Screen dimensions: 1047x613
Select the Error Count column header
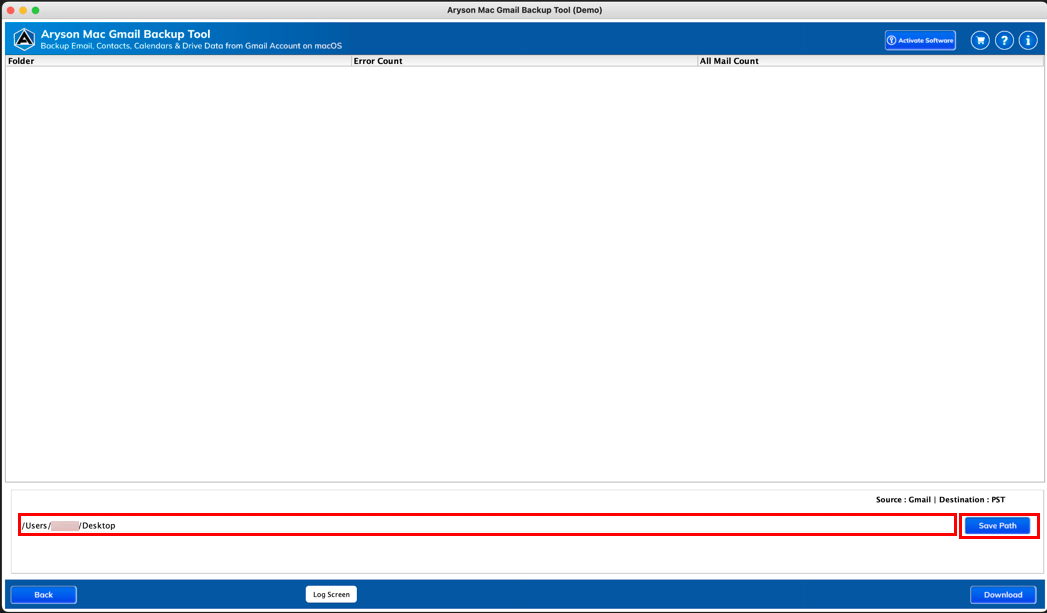(524, 61)
